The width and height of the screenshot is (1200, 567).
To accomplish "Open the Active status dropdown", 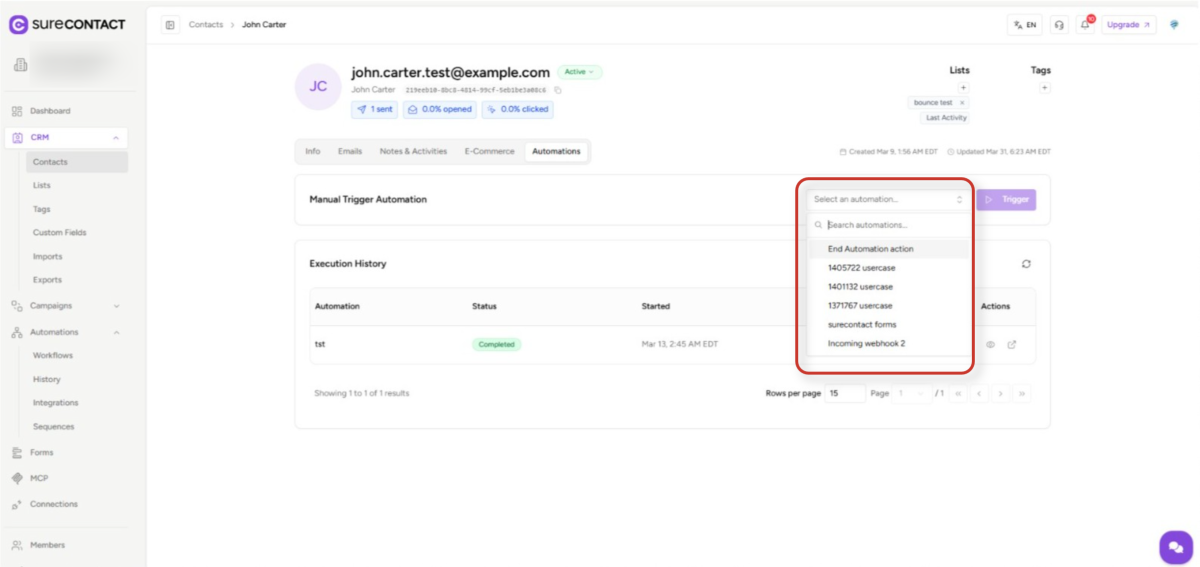I will (580, 72).
